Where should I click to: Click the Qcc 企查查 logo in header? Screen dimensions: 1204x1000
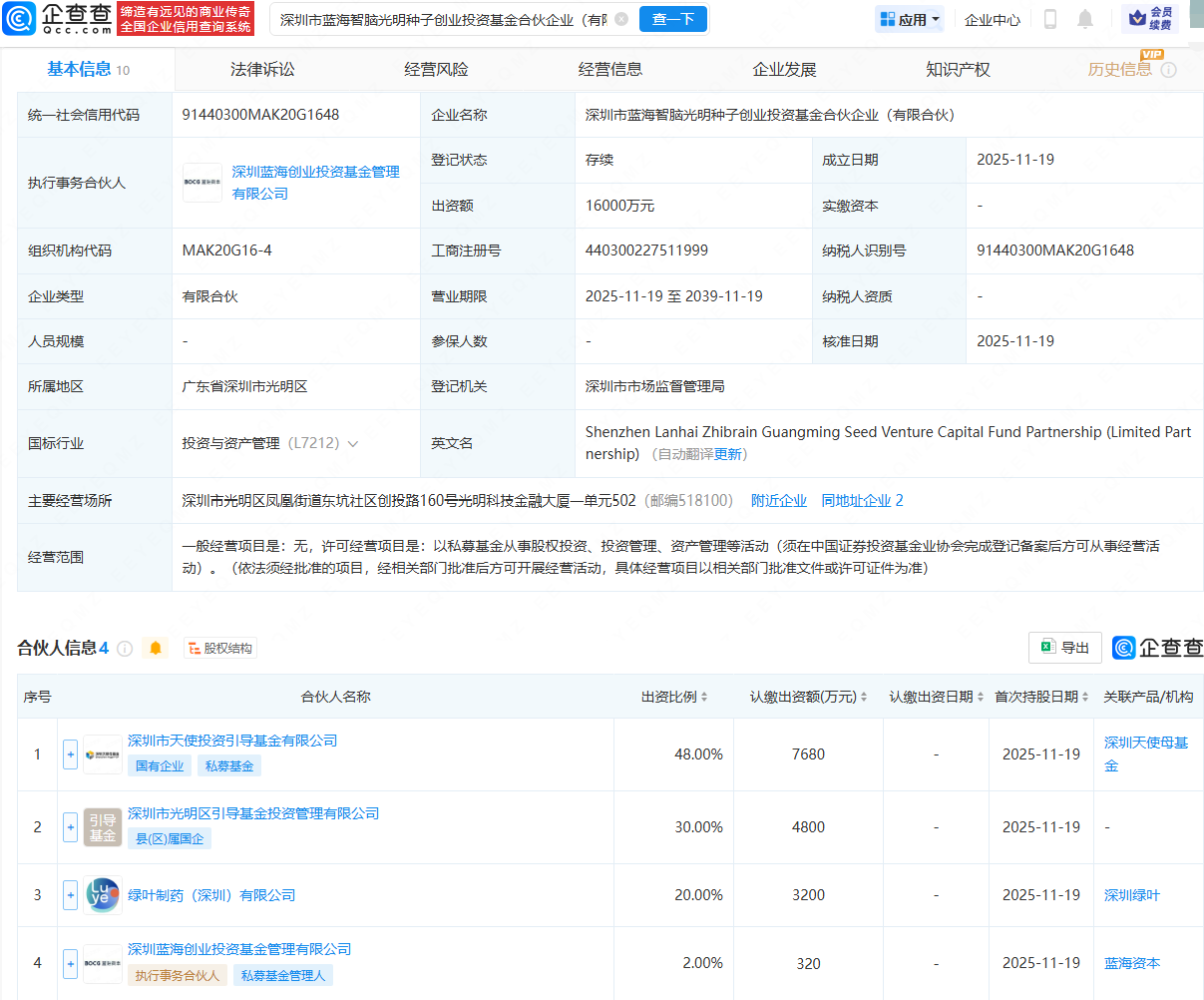[58, 18]
